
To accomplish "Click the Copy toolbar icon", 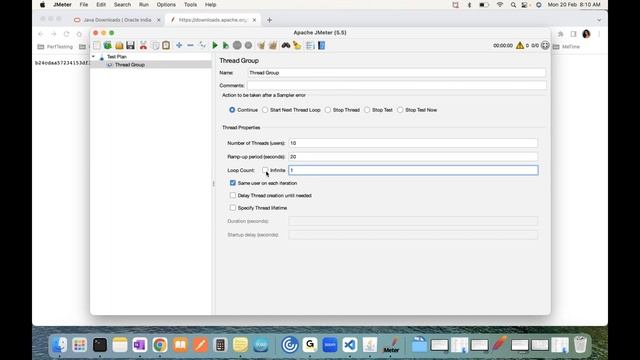I will pos(155,45).
